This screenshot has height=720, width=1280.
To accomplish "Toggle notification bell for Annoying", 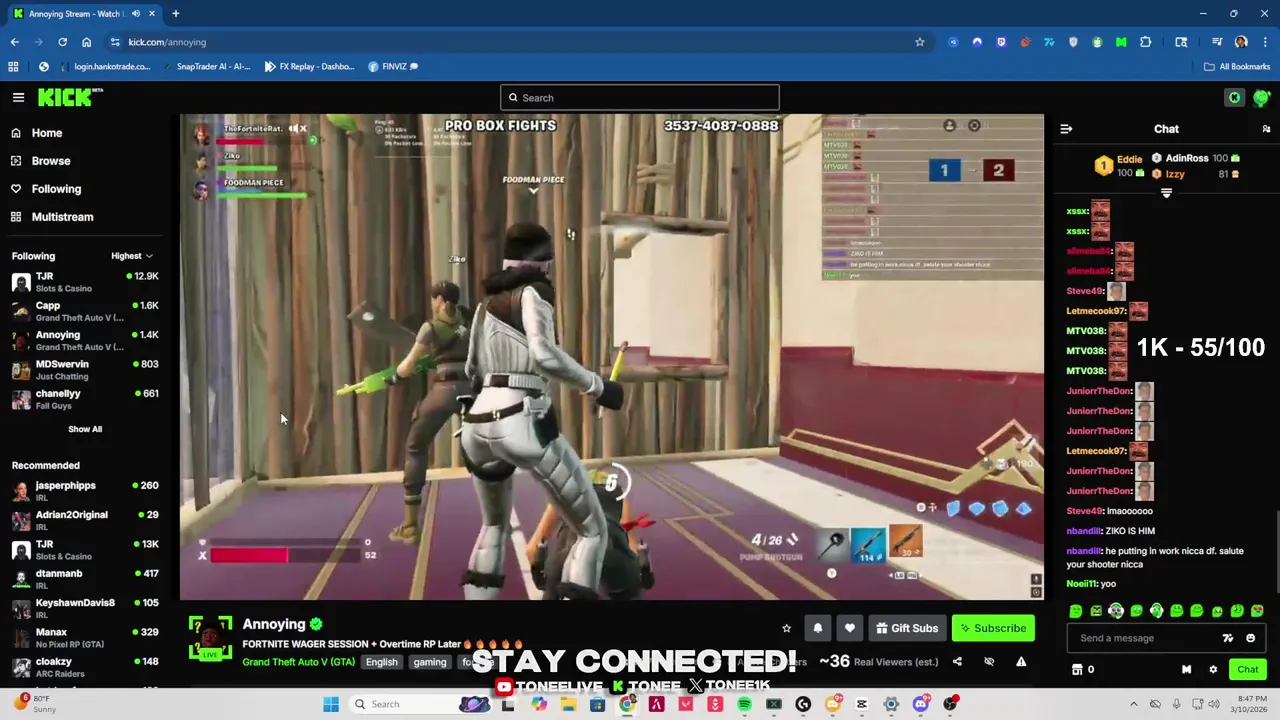I will point(818,628).
